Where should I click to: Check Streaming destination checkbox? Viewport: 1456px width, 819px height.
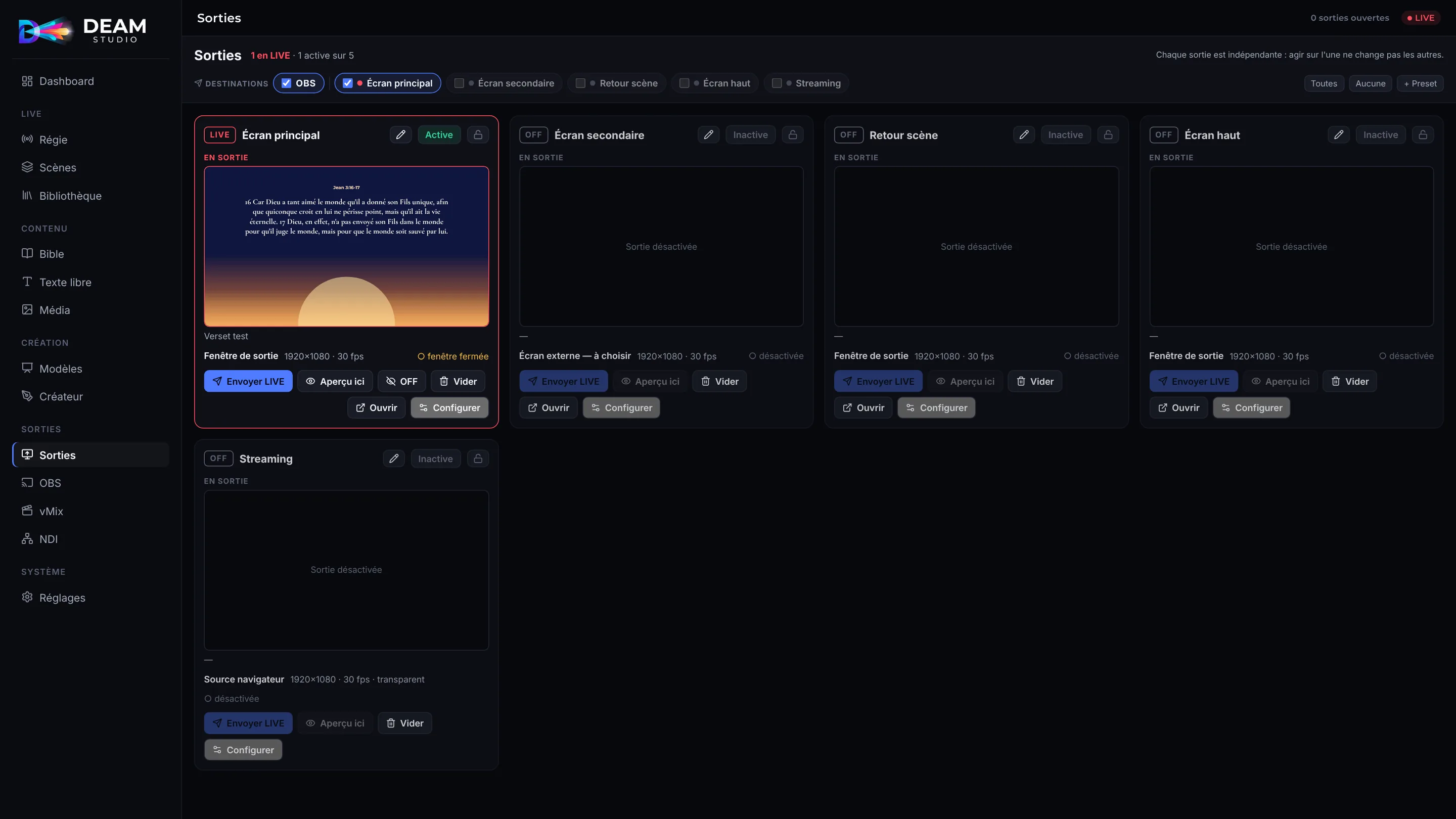777,83
